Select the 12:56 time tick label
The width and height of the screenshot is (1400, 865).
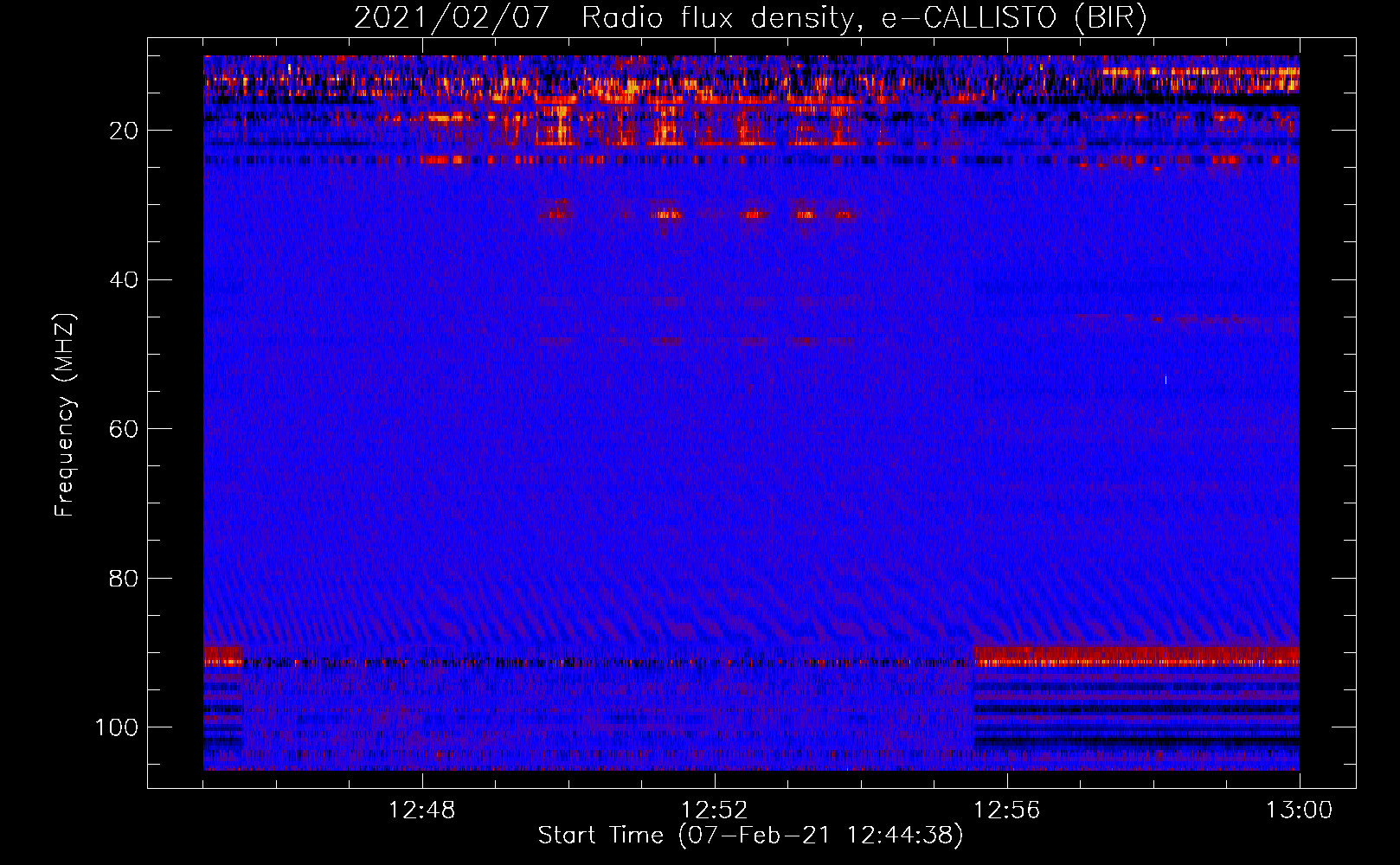[1006, 811]
